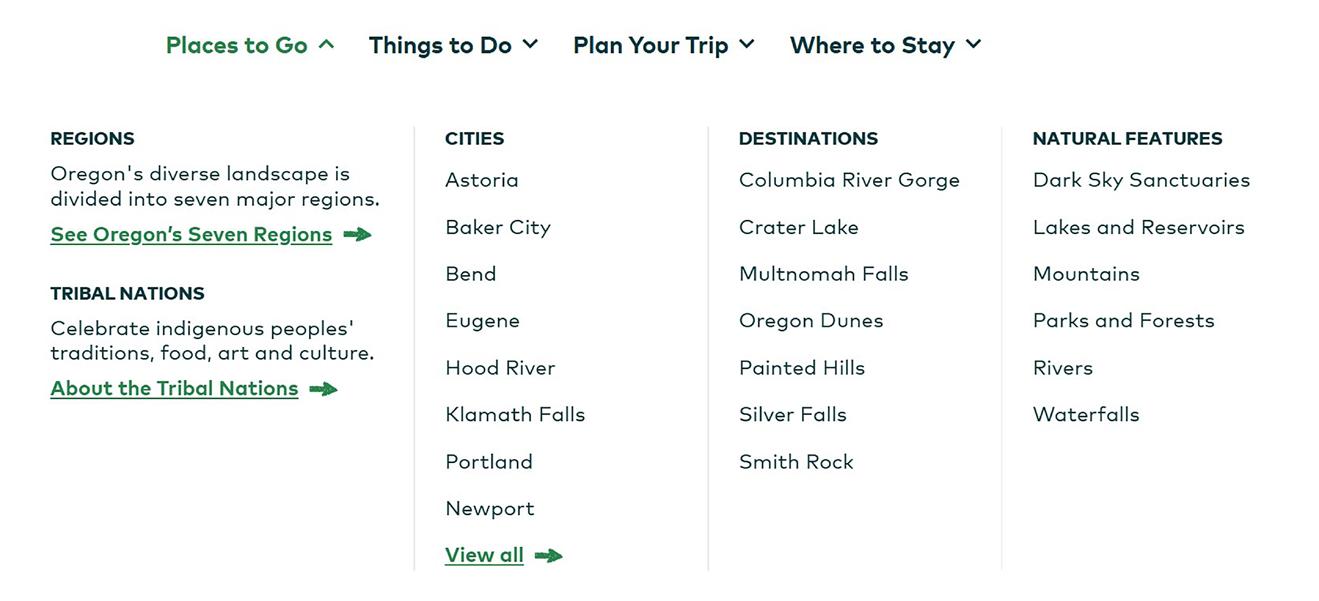Go to the Hood River city page

[500, 368]
